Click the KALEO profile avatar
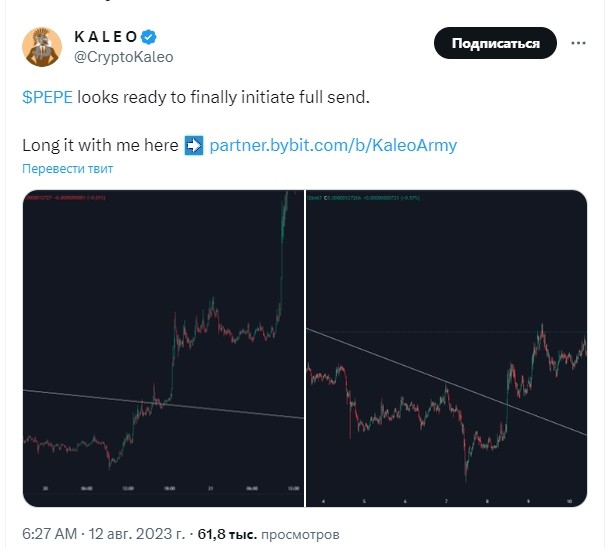 coord(42,47)
